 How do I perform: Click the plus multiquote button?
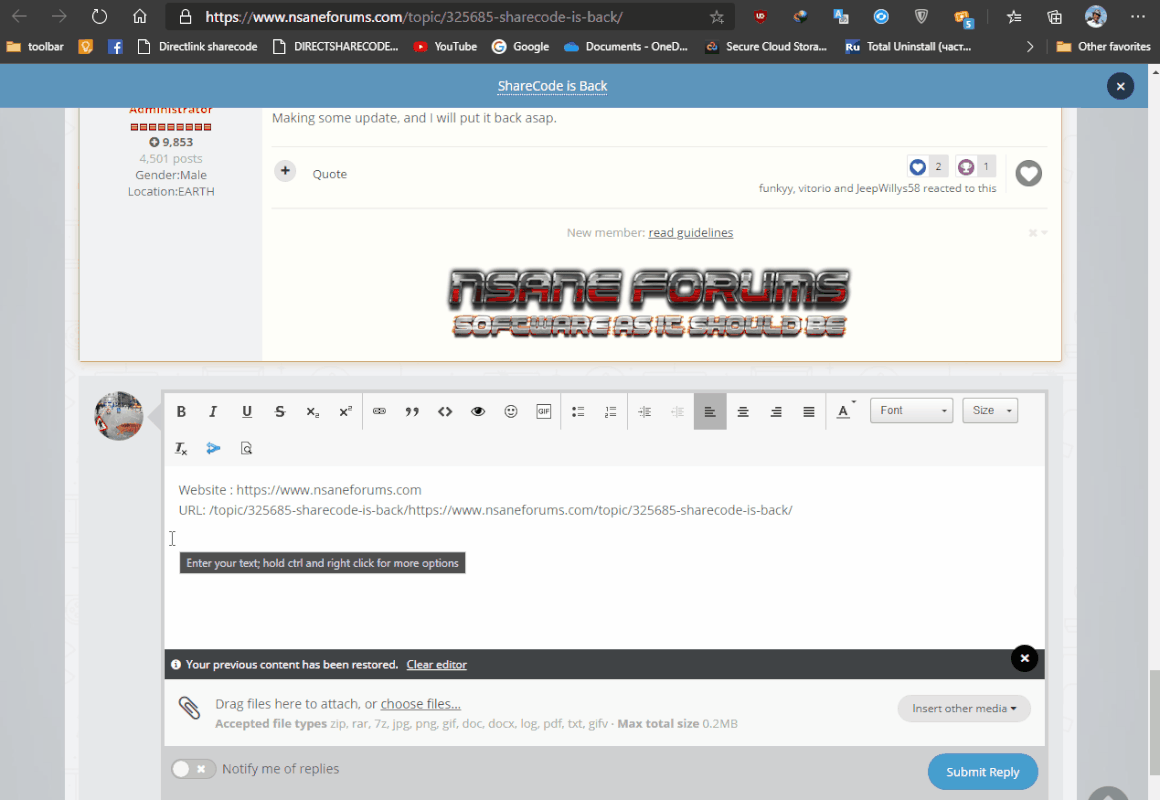coord(285,171)
